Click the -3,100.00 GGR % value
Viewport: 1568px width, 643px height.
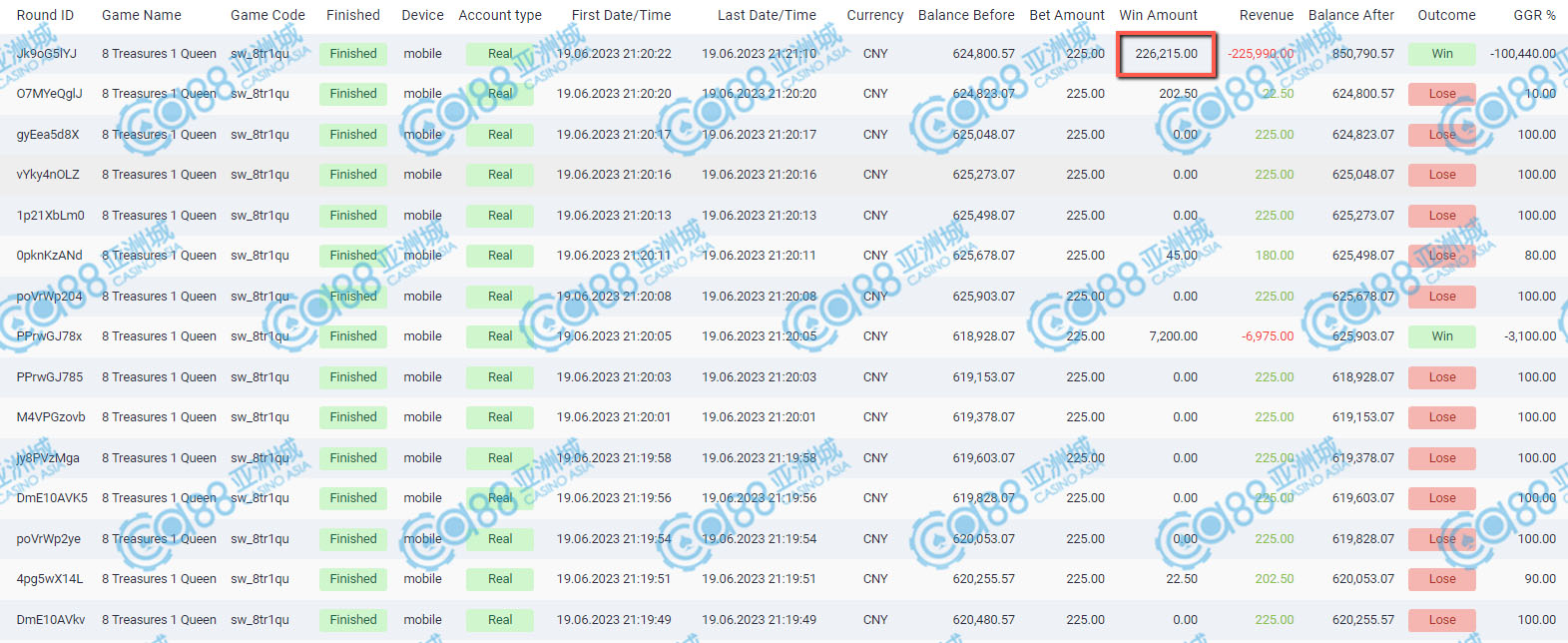point(1530,336)
